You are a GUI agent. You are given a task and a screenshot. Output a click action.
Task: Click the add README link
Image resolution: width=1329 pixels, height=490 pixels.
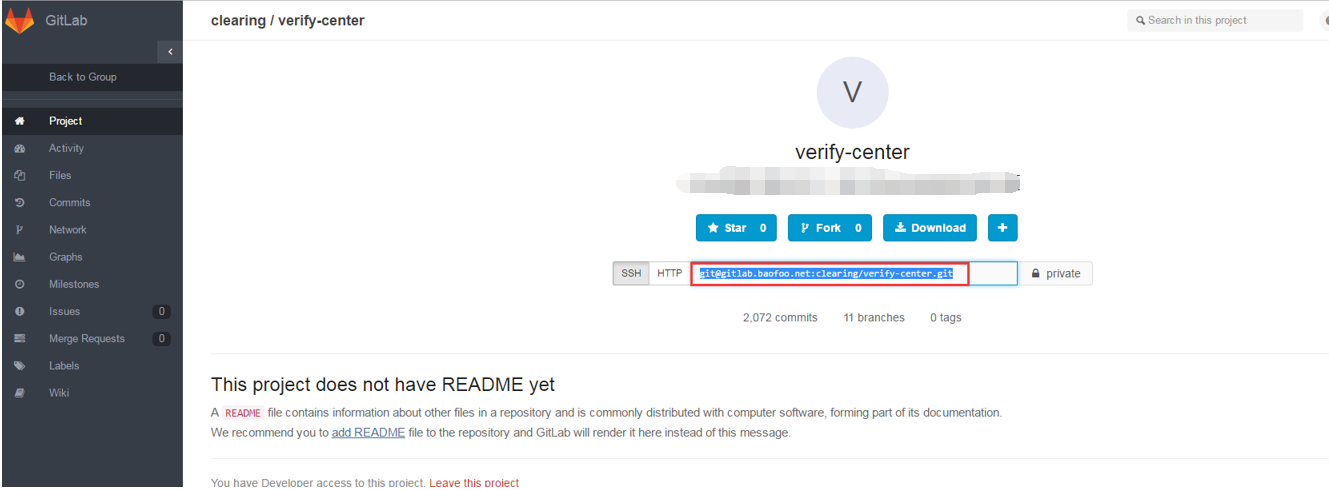pos(368,433)
